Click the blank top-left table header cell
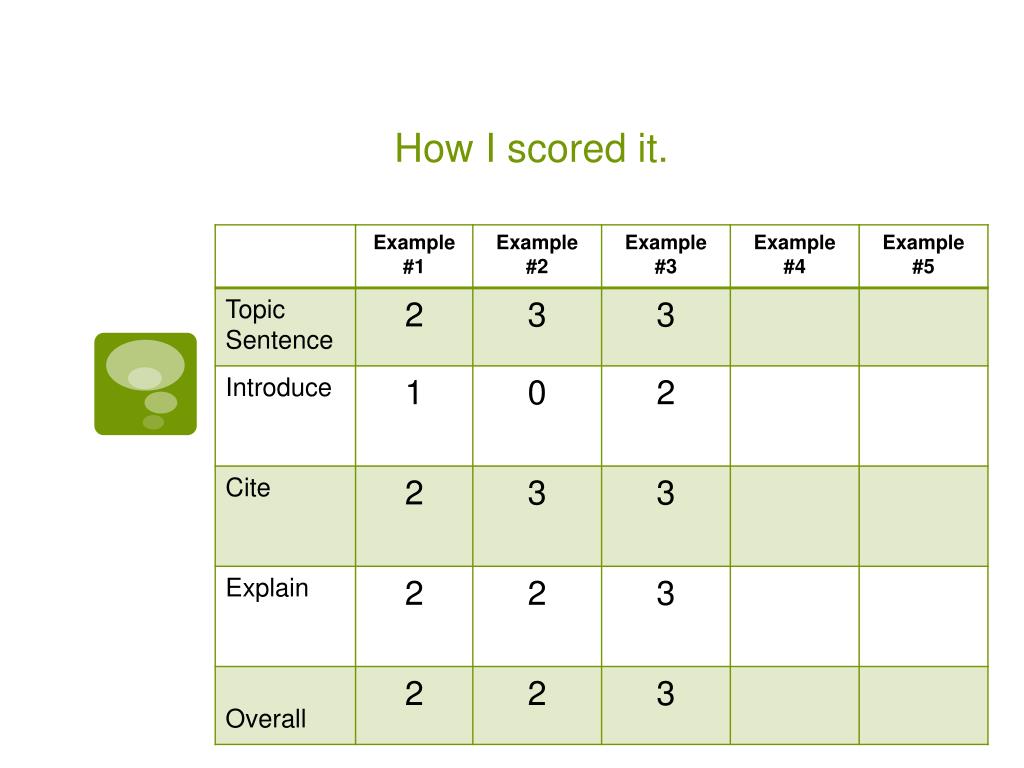Viewport: 1024px width, 768px height. [x=285, y=256]
